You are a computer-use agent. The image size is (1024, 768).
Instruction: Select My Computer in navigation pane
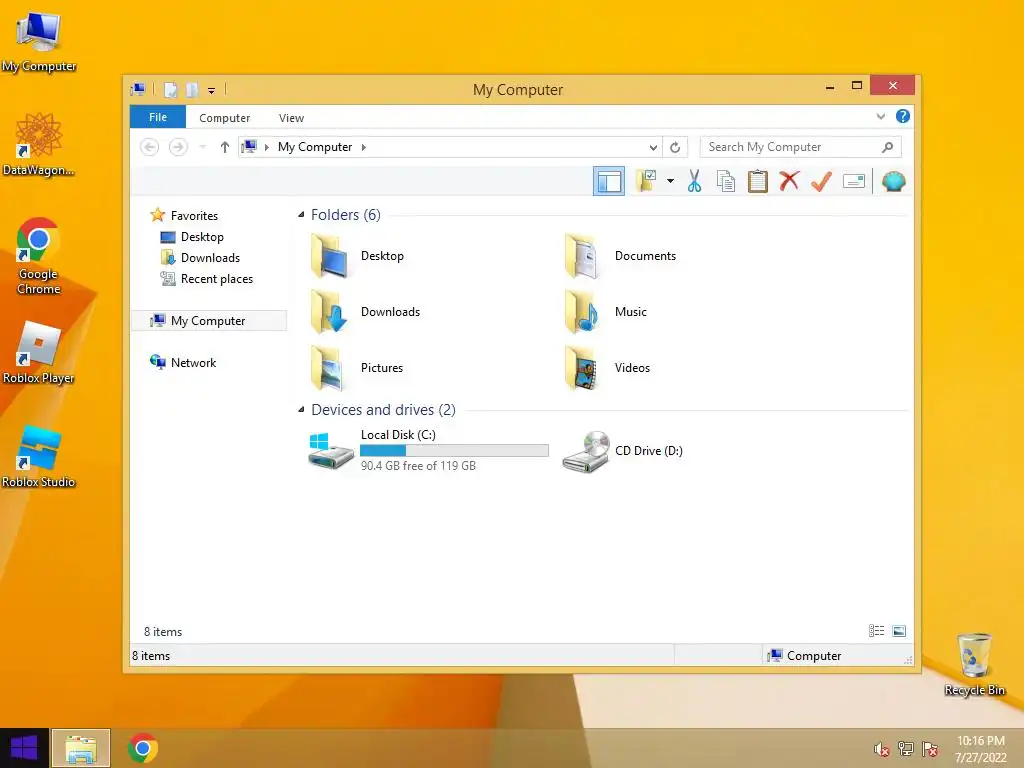tap(209, 321)
